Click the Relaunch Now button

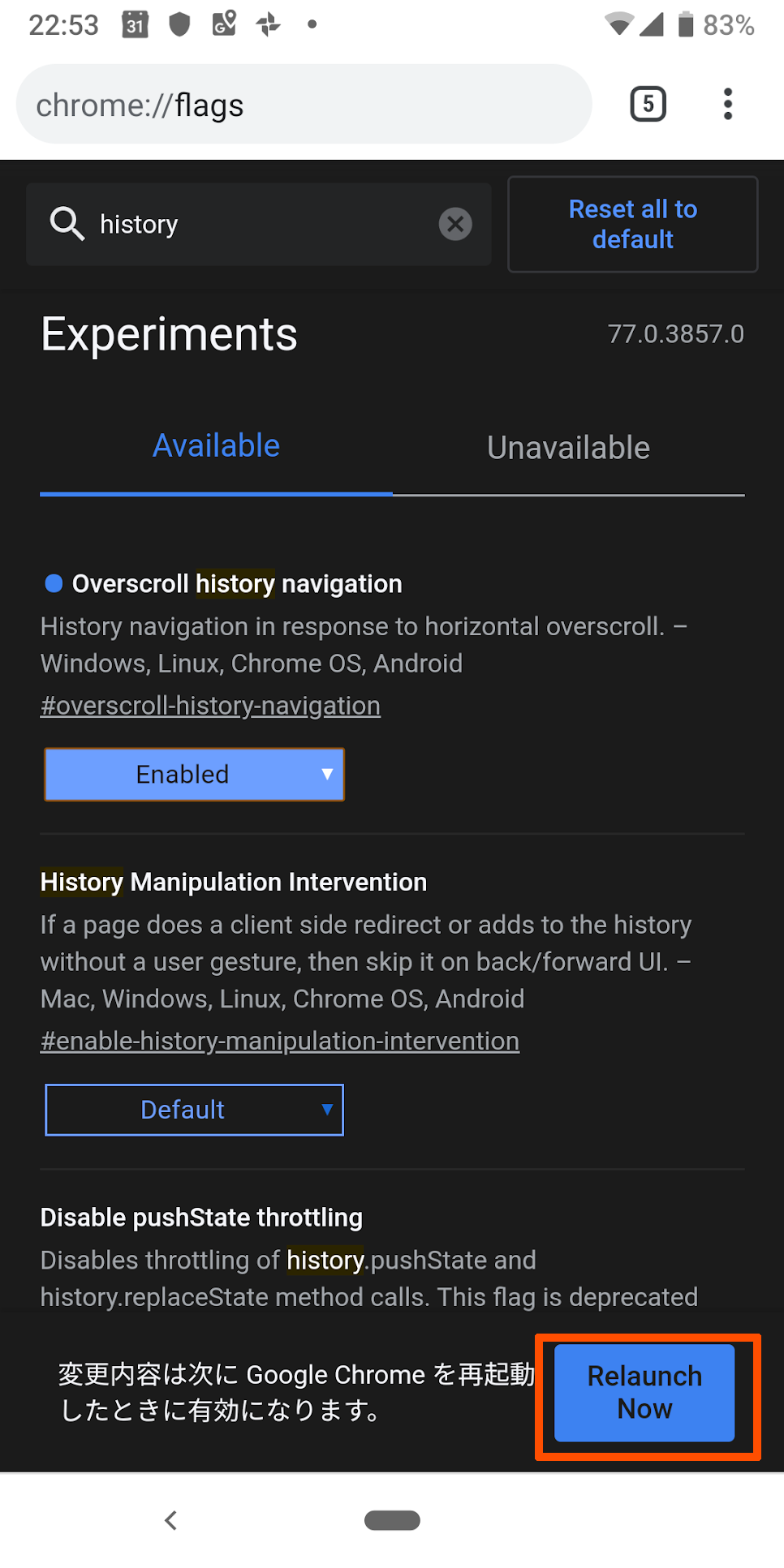(x=644, y=1393)
